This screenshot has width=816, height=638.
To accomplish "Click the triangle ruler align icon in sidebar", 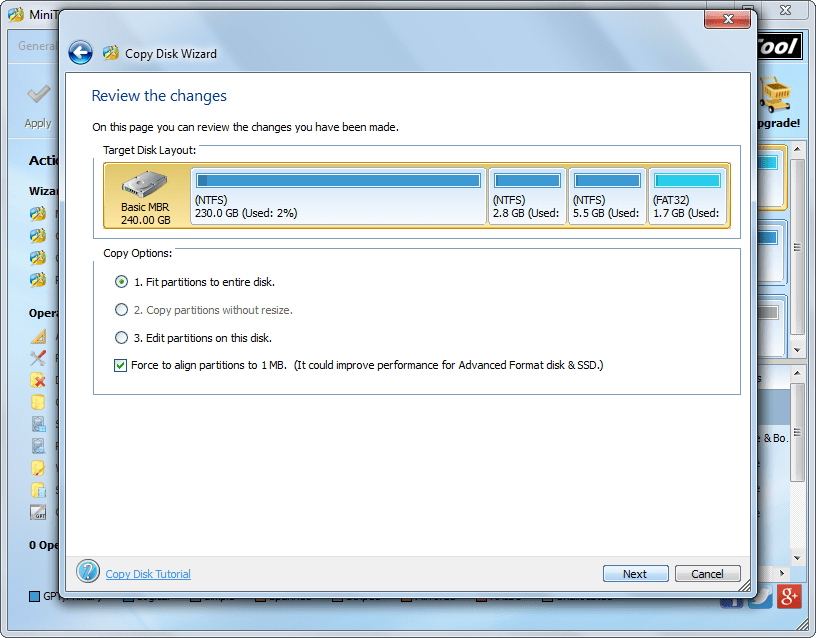I will coord(38,336).
